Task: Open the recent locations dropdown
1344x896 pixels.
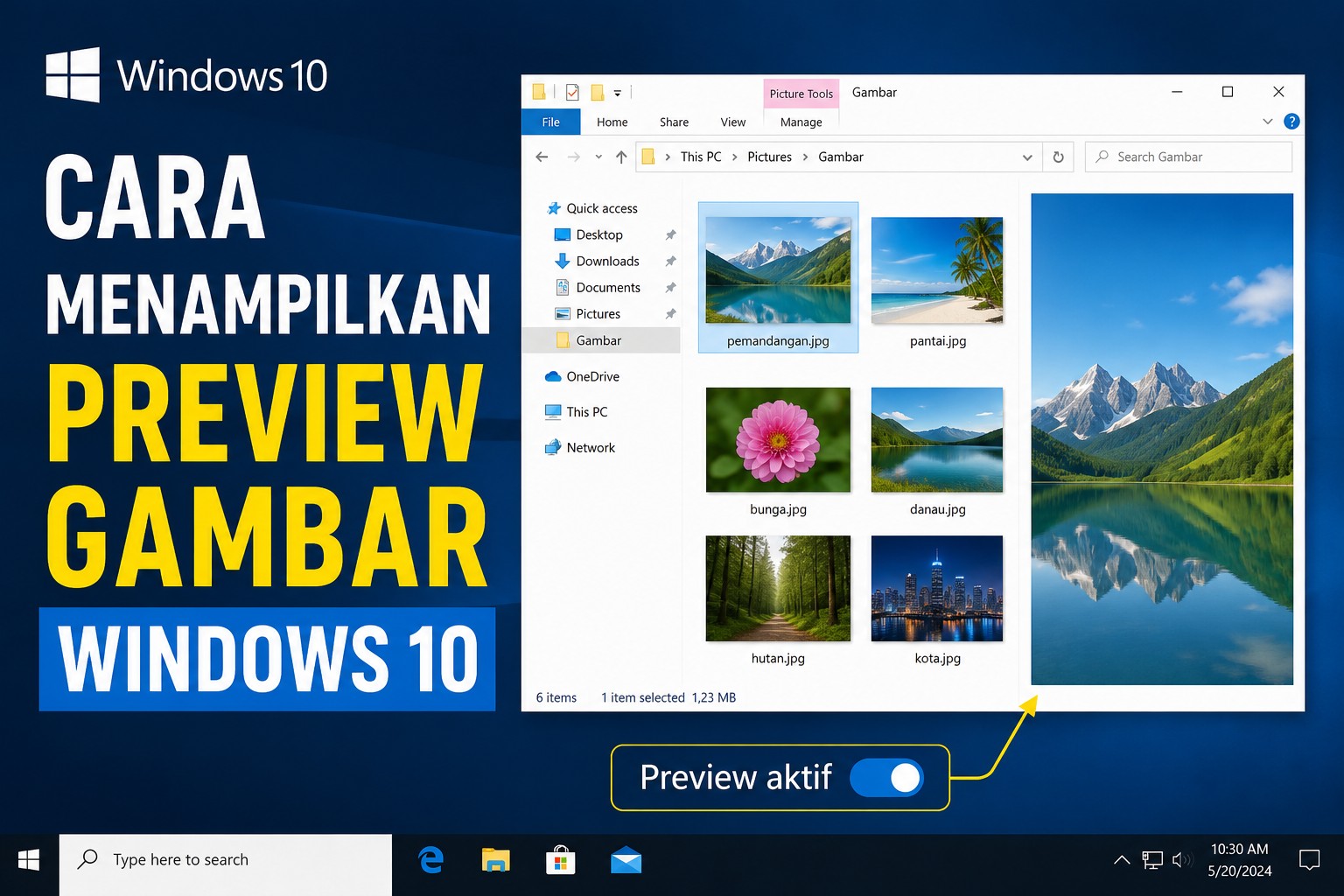Action: 598,157
